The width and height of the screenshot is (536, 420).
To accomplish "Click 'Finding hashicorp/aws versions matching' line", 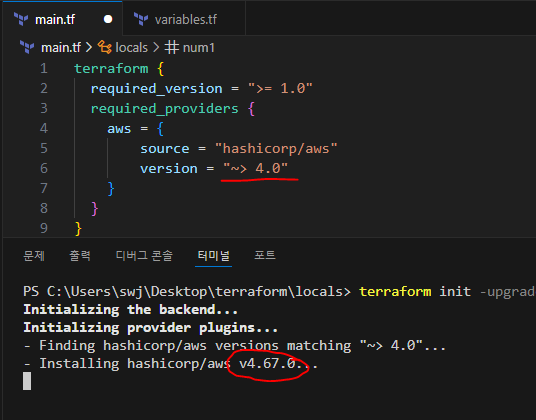I will pyautogui.click(x=234, y=346).
